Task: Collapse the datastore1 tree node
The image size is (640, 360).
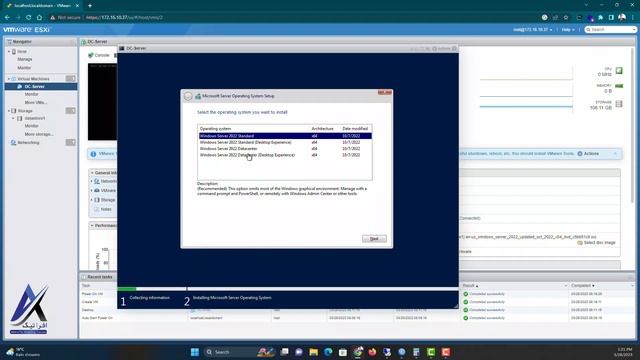Action: click(x=13, y=118)
